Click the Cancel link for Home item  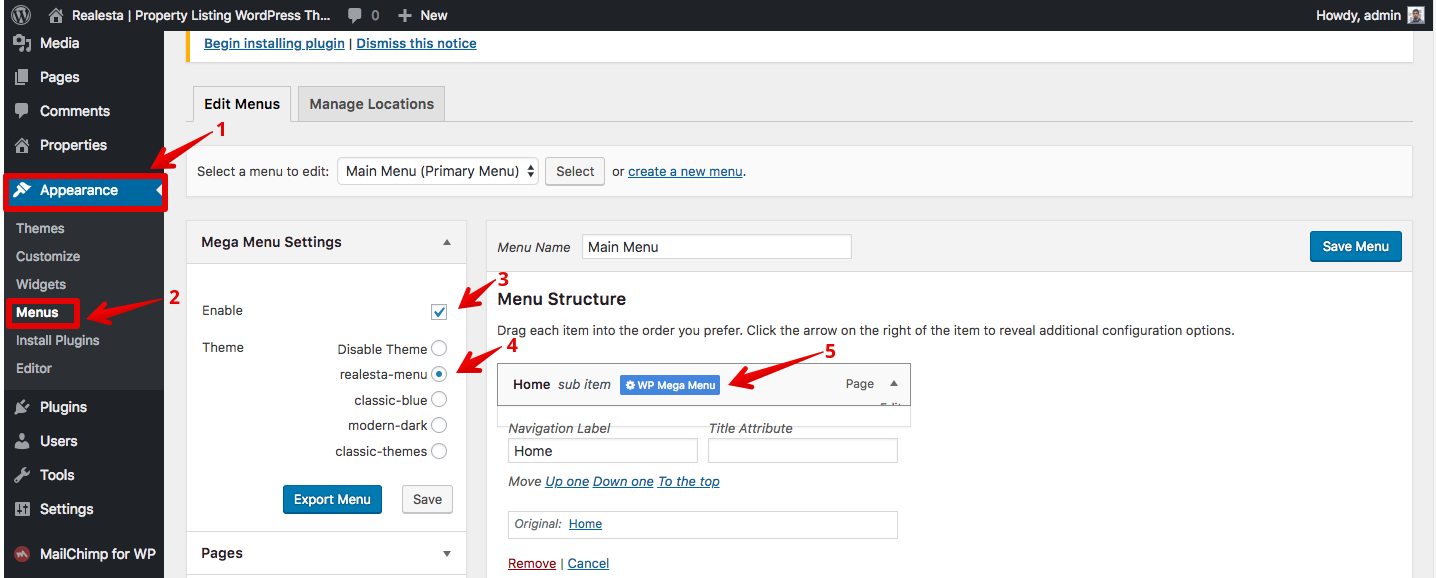pos(588,563)
